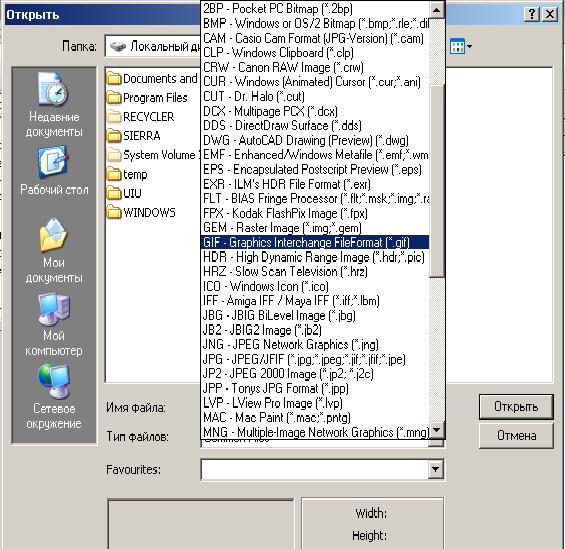
Task: Pick HDR - High Dynamic Range Image
Action: click(315, 257)
